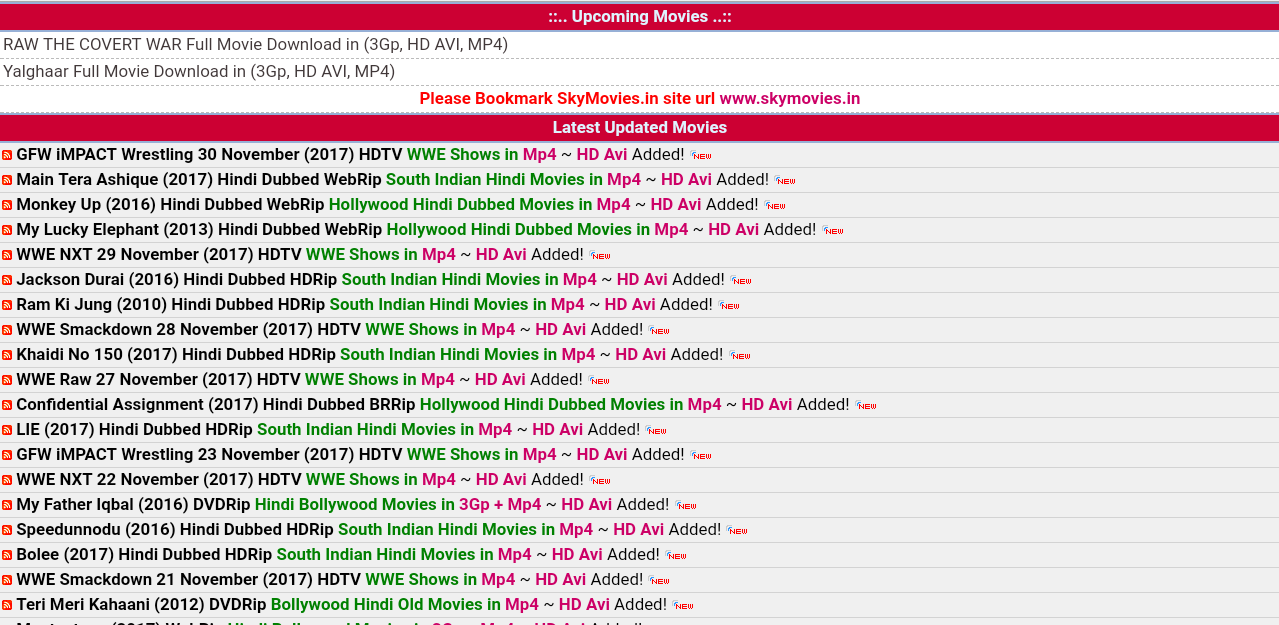Click 'WWE Shows in' on GFW iMPACT 30 November row
The height and width of the screenshot is (625, 1279).
(x=463, y=155)
